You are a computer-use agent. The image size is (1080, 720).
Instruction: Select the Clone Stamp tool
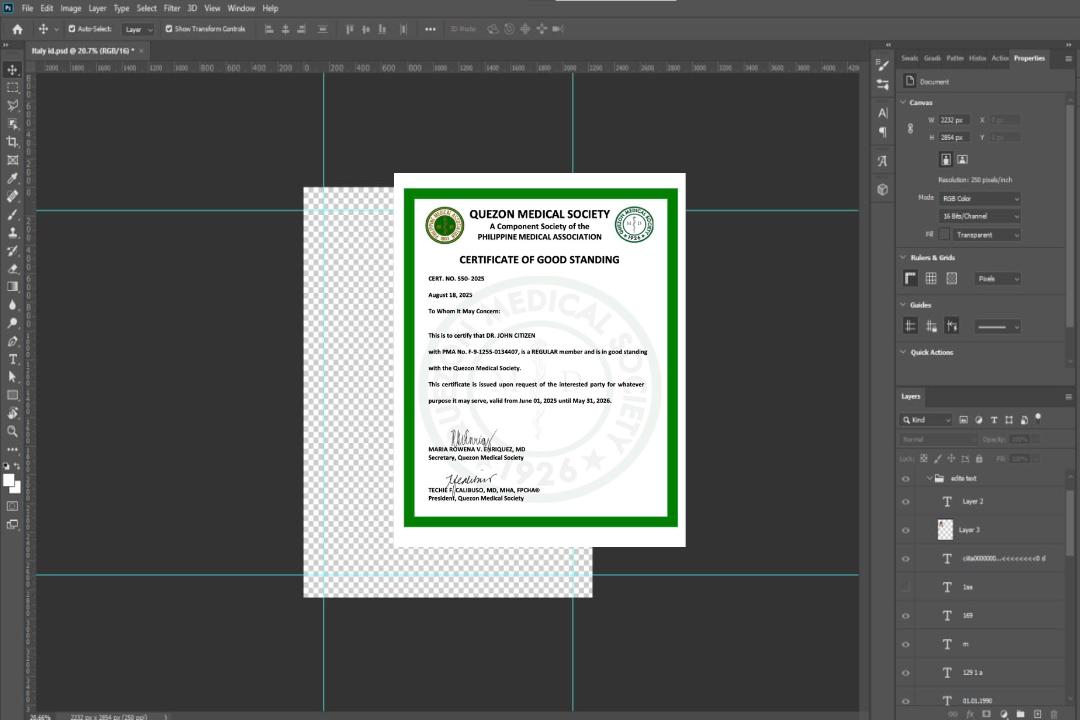[12, 232]
